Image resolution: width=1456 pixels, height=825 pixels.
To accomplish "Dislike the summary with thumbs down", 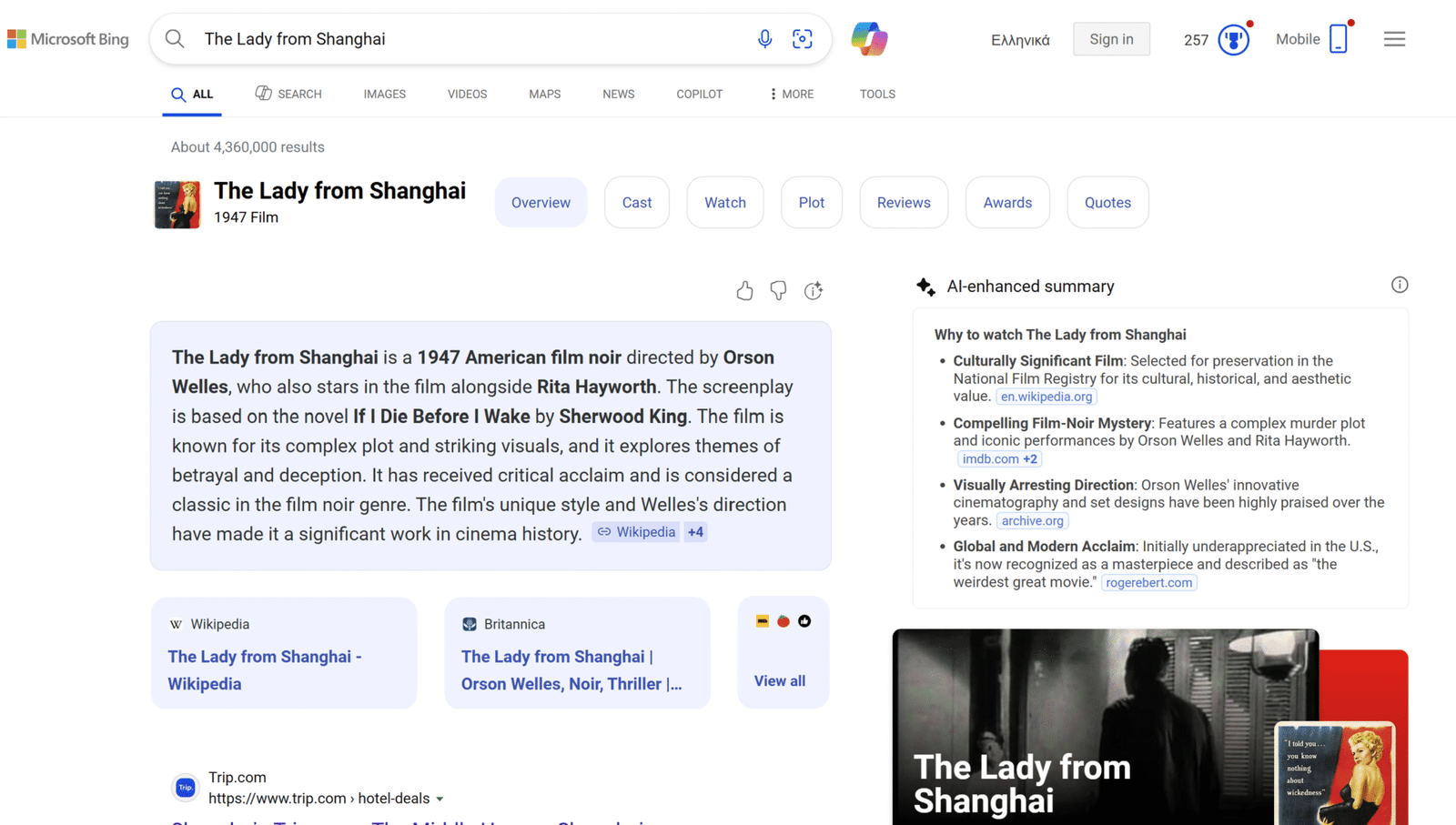I will click(x=778, y=290).
